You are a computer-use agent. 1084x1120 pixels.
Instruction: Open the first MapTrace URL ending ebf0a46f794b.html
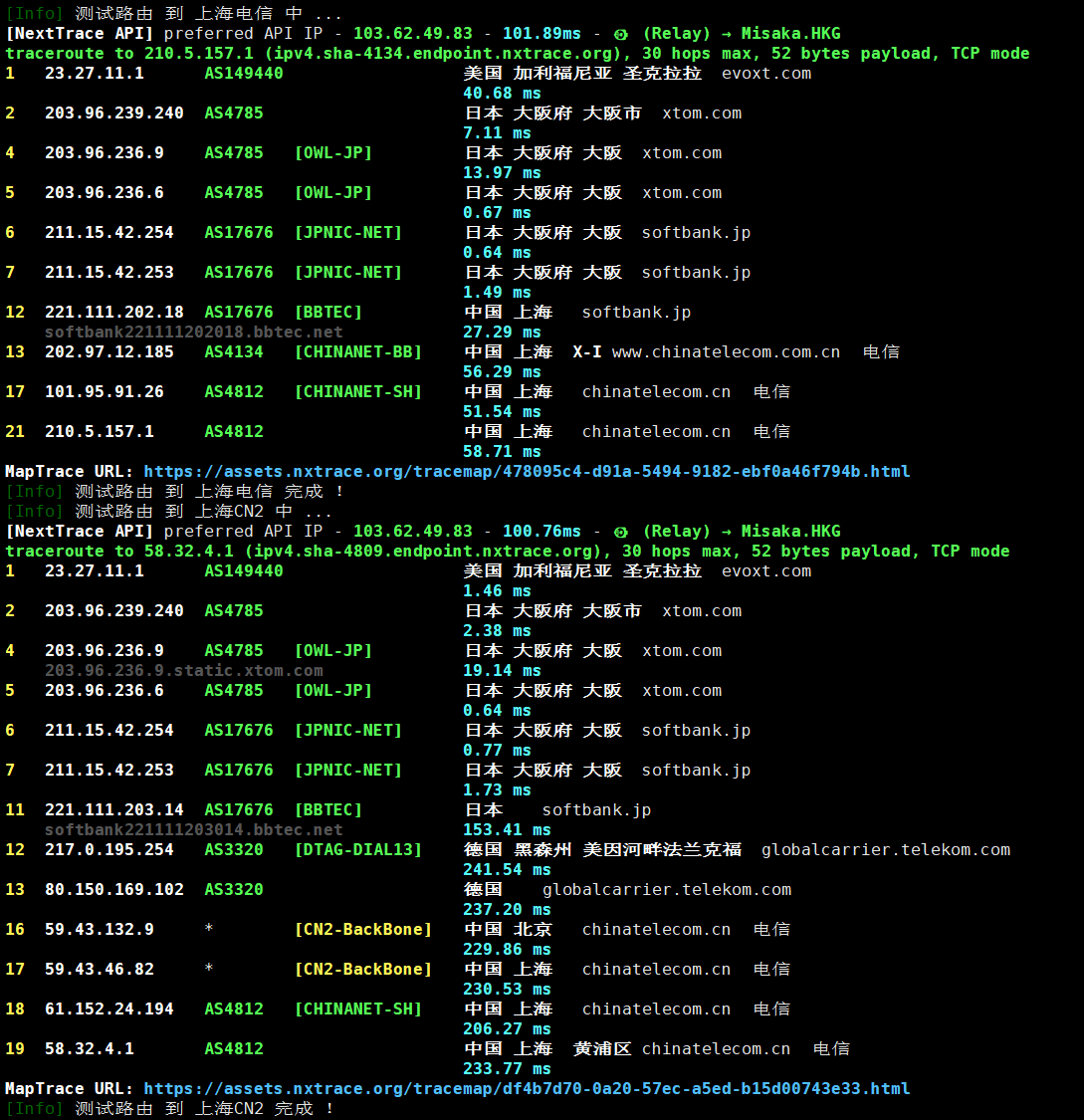click(x=527, y=472)
